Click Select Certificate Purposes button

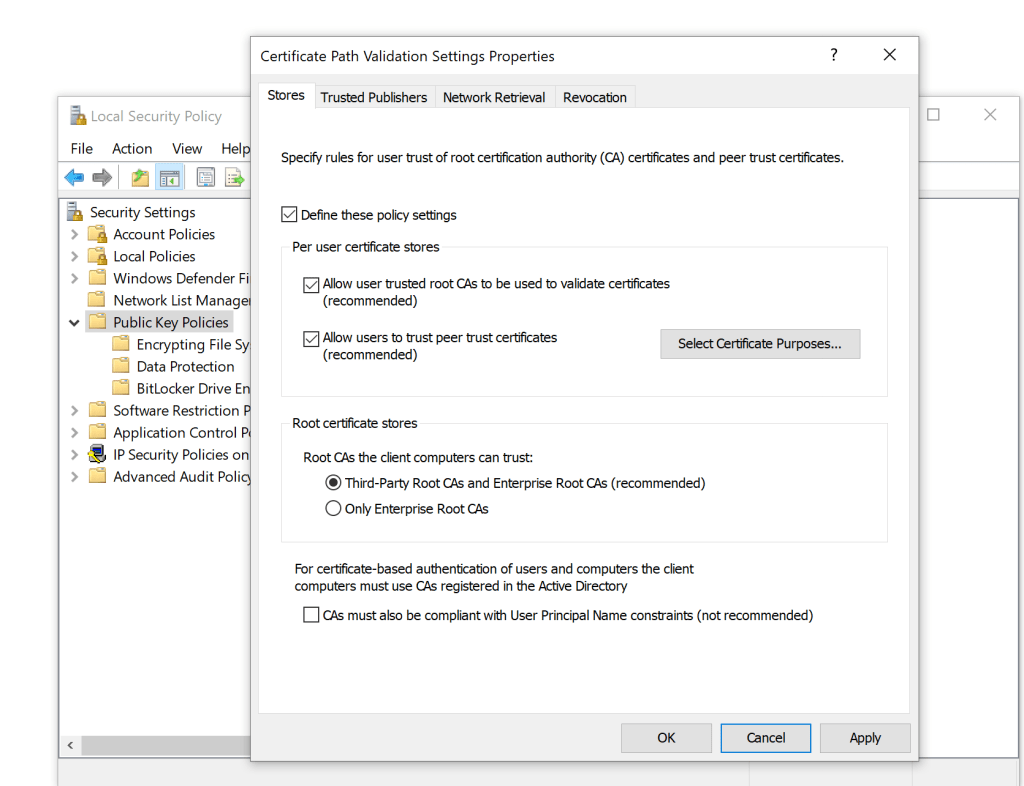point(759,344)
